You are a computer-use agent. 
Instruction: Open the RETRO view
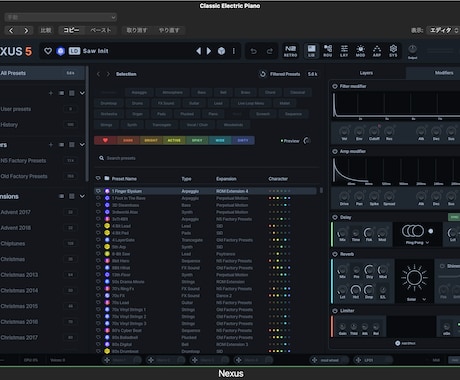[290, 51]
